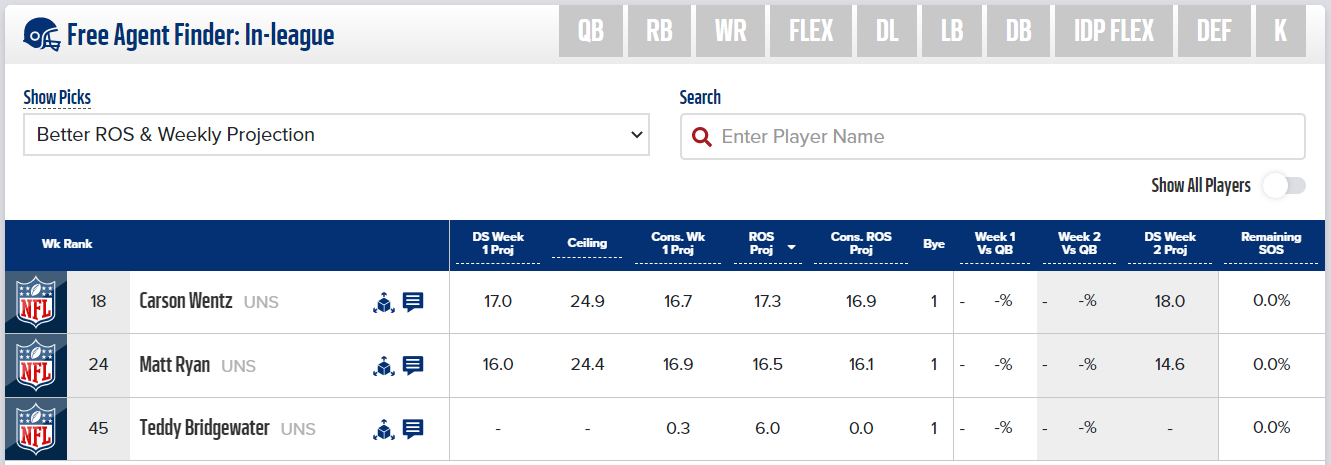Viewport: 1331px width, 465px height.
Task: Select the LB position tab
Action: [x=952, y=31]
